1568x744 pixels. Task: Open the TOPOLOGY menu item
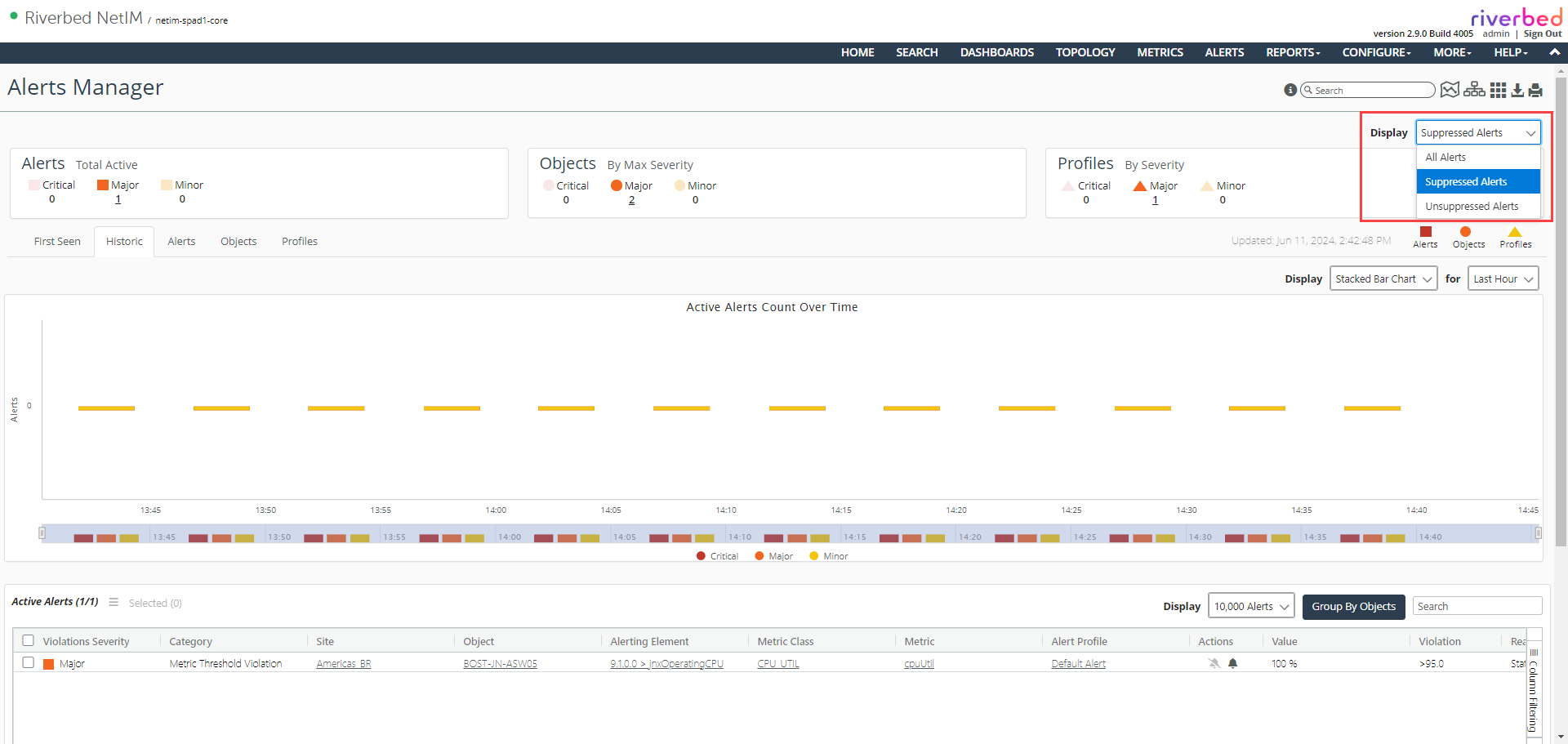coord(1085,52)
